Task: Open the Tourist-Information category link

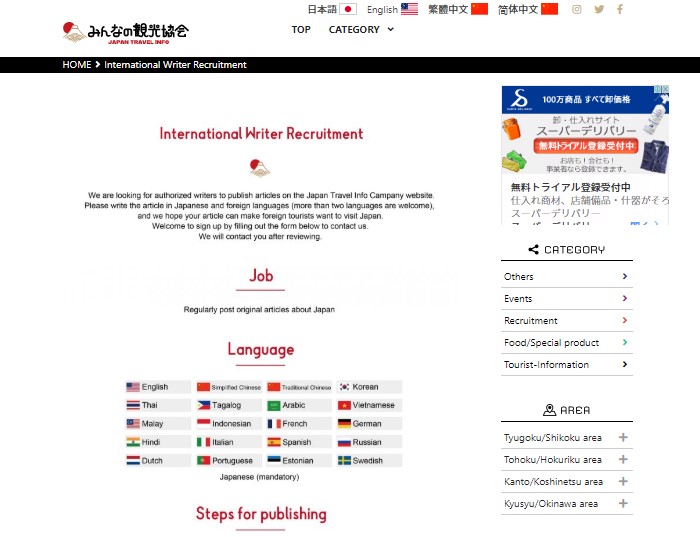Action: click(x=546, y=365)
